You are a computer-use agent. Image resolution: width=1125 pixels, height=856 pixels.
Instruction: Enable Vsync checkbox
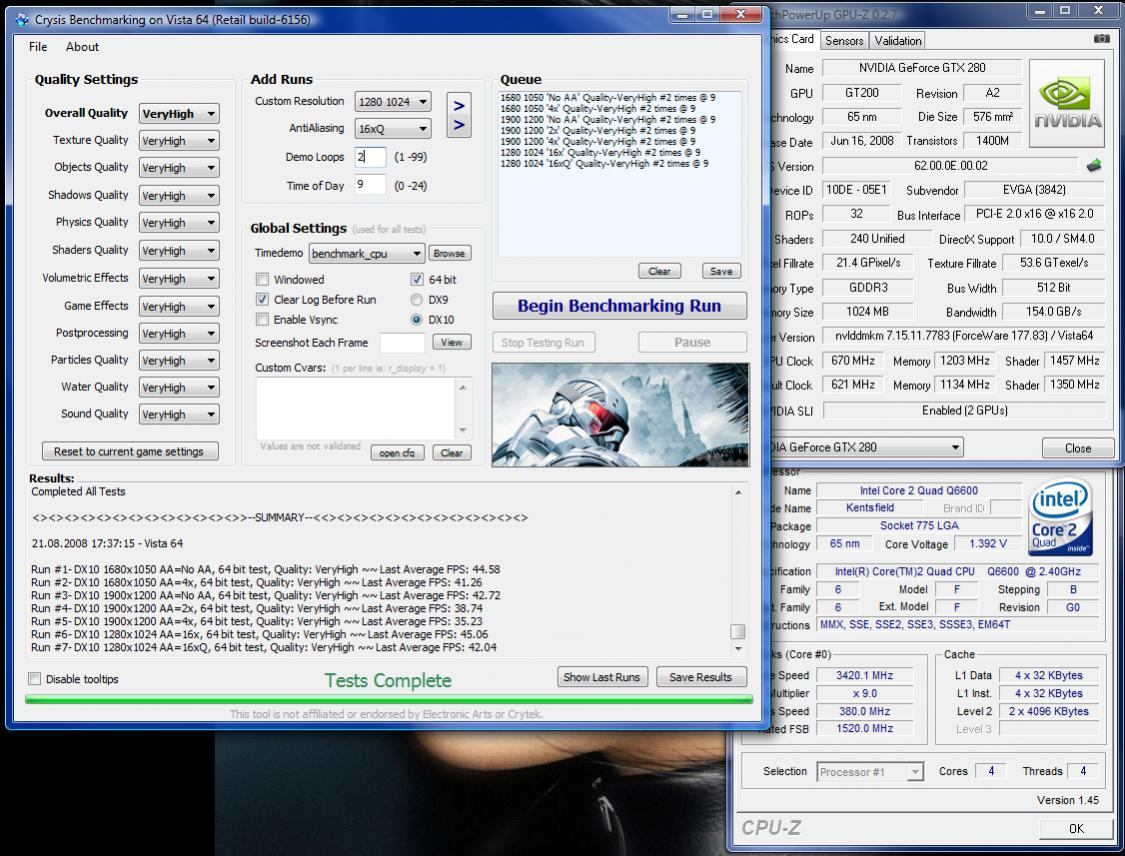(x=263, y=319)
